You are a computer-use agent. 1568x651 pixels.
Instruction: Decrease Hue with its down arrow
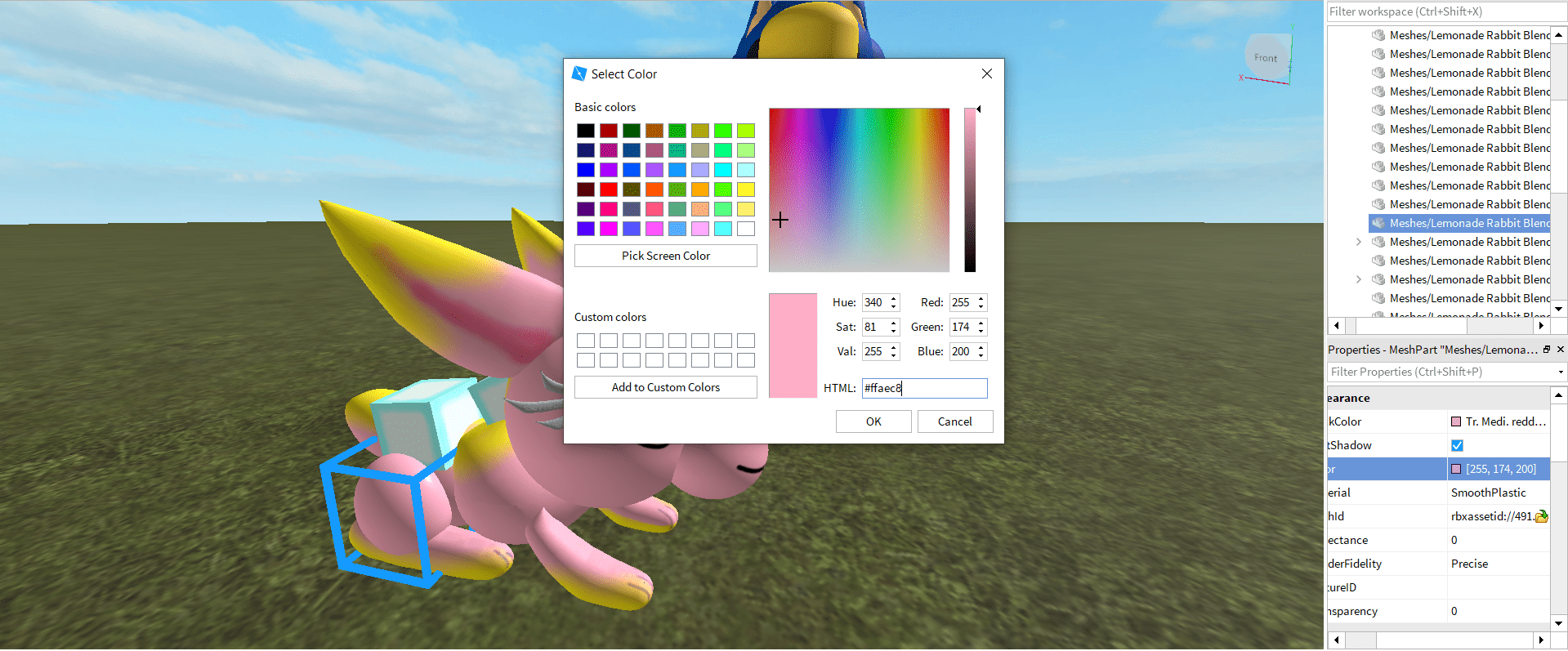pyautogui.click(x=894, y=307)
